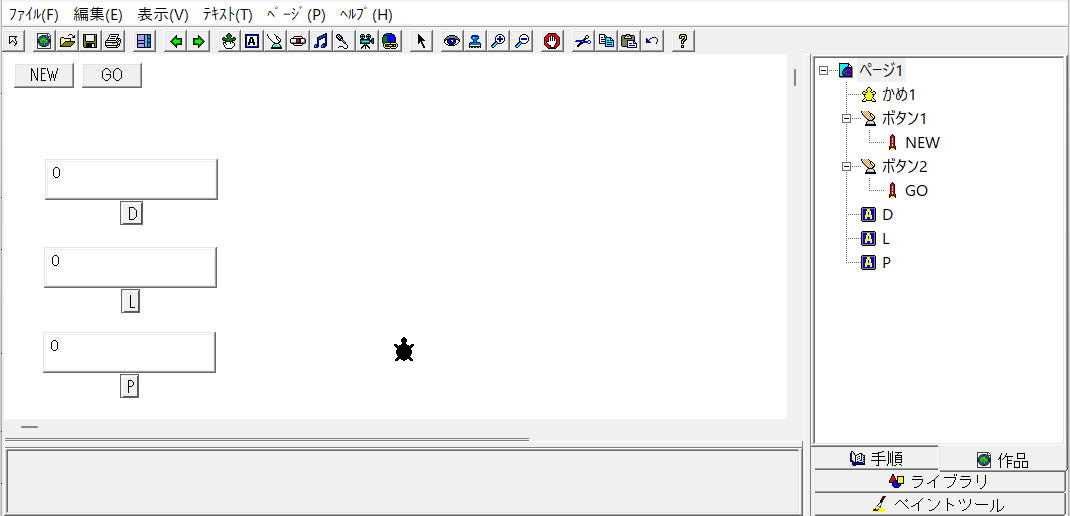1070x516 pixels.
Task: Open the ファイル(F) menu
Action: click(x=34, y=14)
